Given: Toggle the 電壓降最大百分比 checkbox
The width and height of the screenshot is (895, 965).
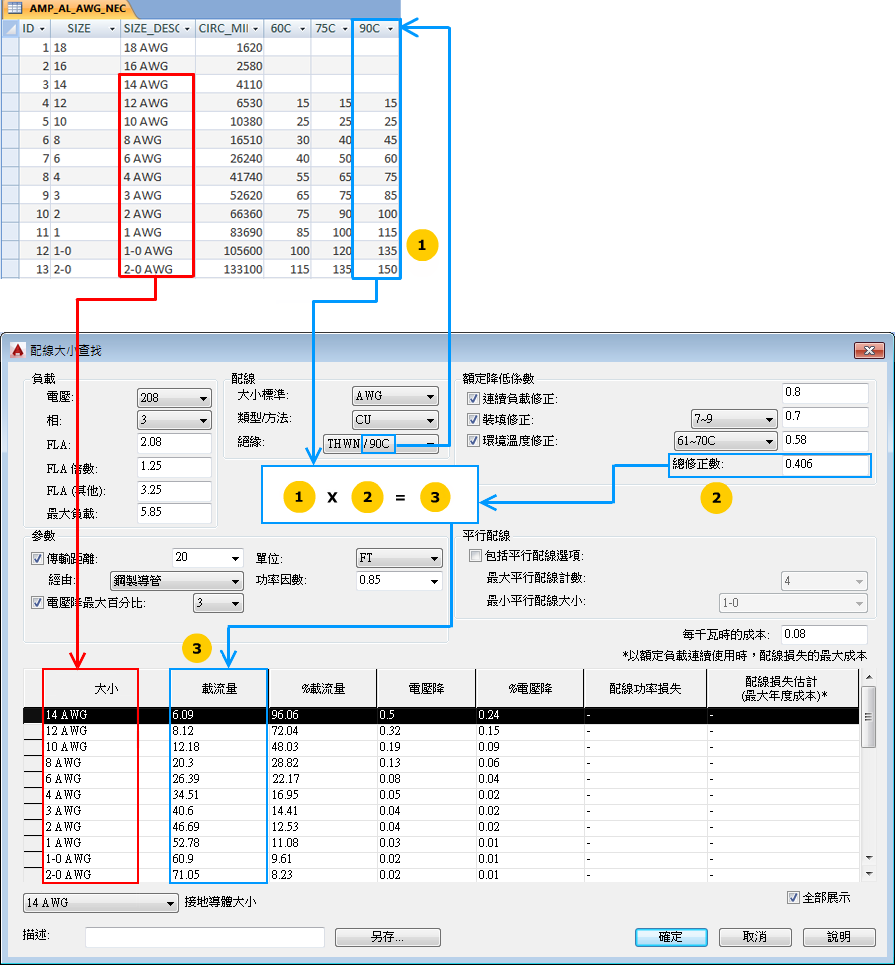Looking at the screenshot, I should [x=37, y=603].
